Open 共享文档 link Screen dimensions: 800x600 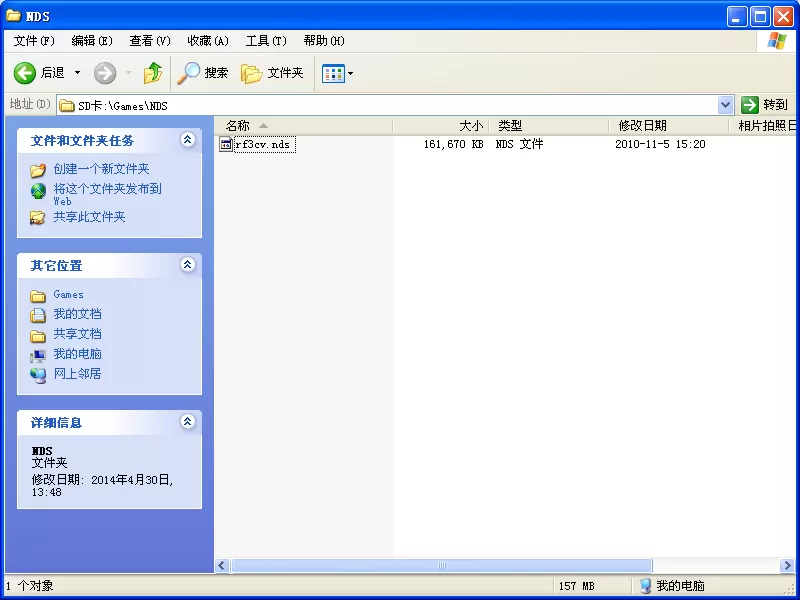(78, 334)
